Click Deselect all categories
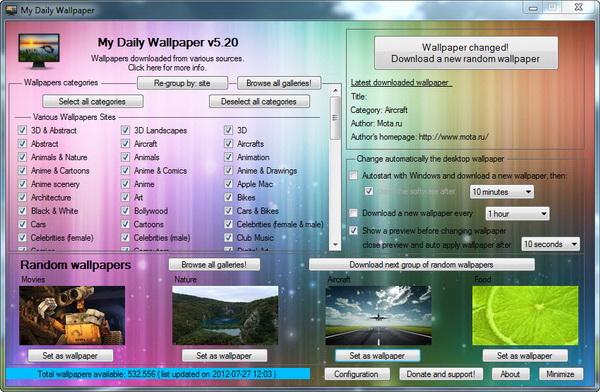This screenshot has height=392, width=600. click(x=259, y=101)
